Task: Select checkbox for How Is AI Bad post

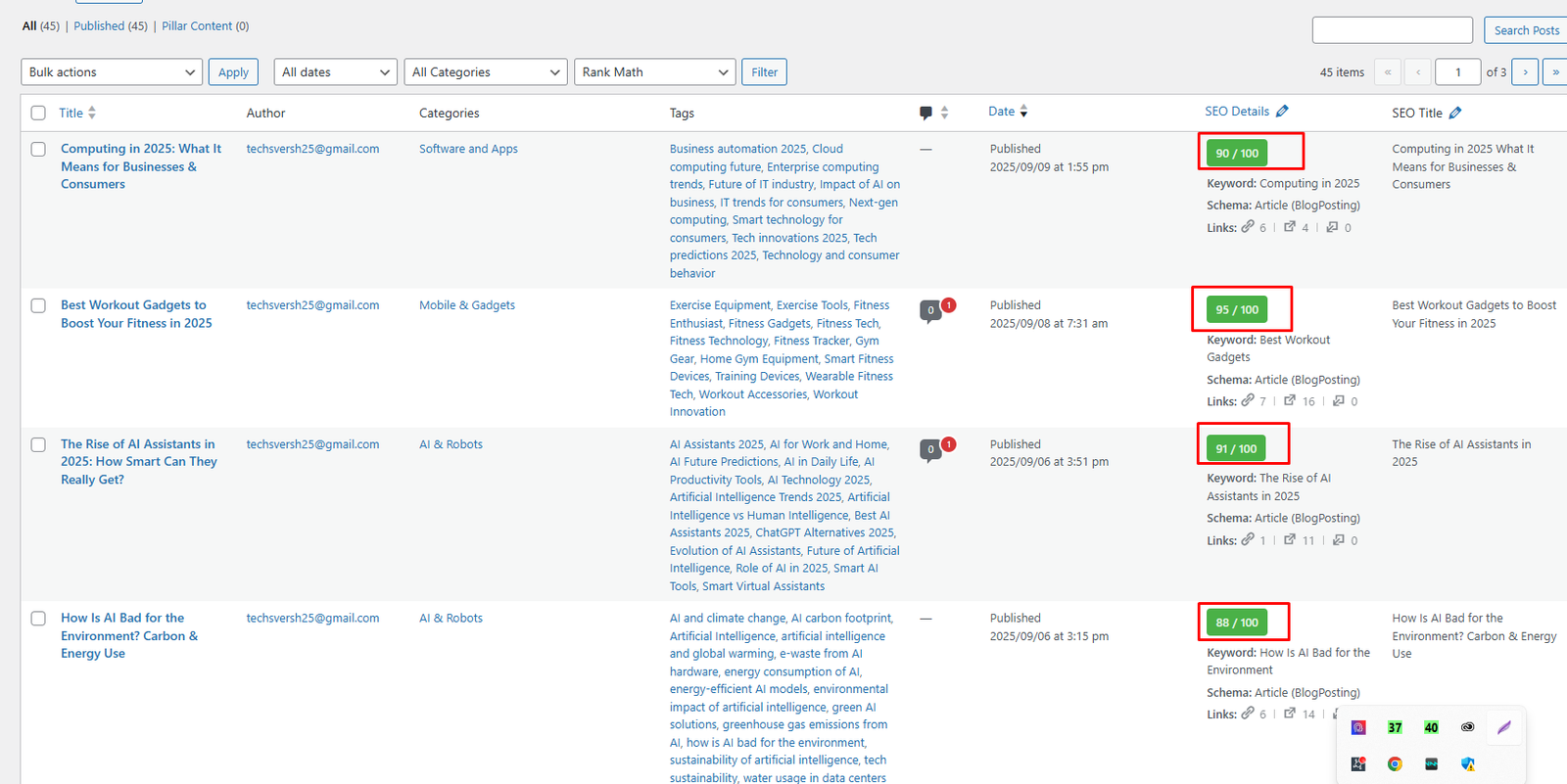Action: (38, 619)
